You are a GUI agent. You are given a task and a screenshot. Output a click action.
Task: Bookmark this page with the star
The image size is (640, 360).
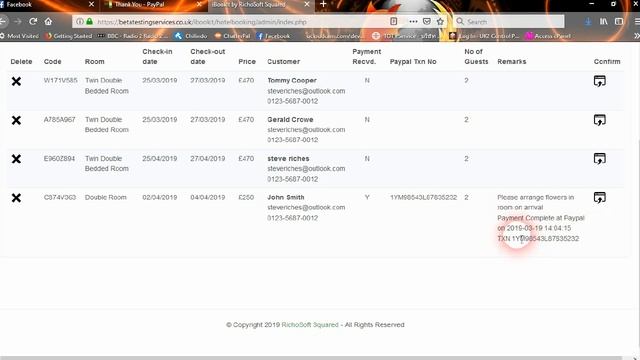(x=440, y=22)
